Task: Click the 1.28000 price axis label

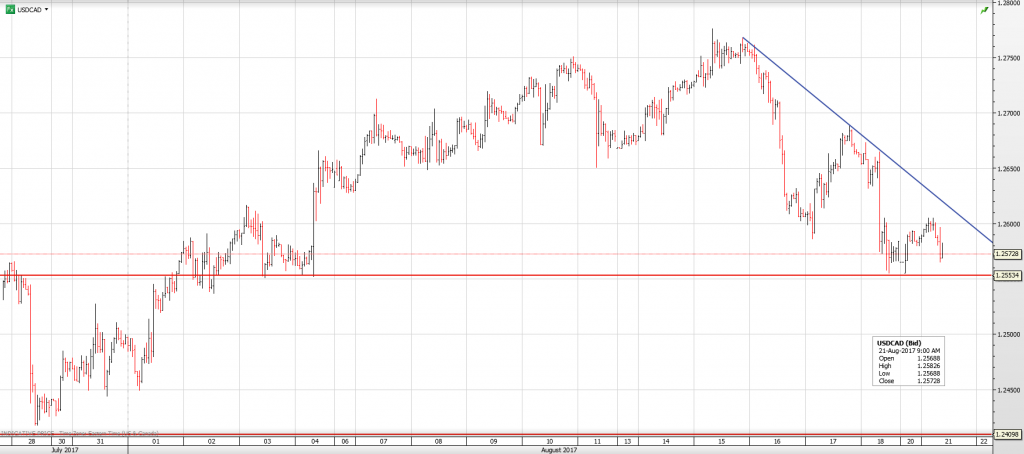Action: point(1008,3)
